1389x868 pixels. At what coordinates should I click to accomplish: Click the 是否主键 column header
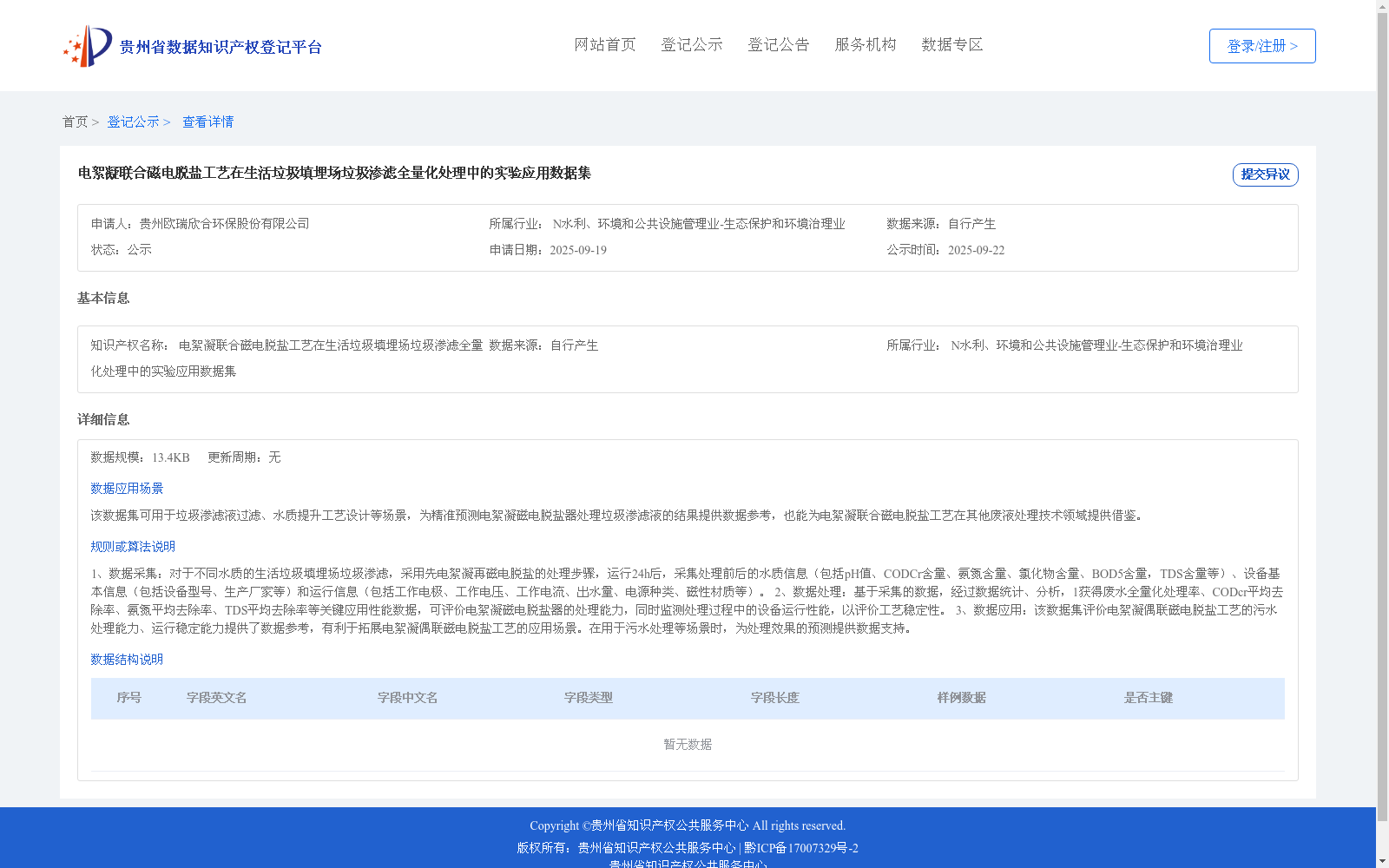1149,698
